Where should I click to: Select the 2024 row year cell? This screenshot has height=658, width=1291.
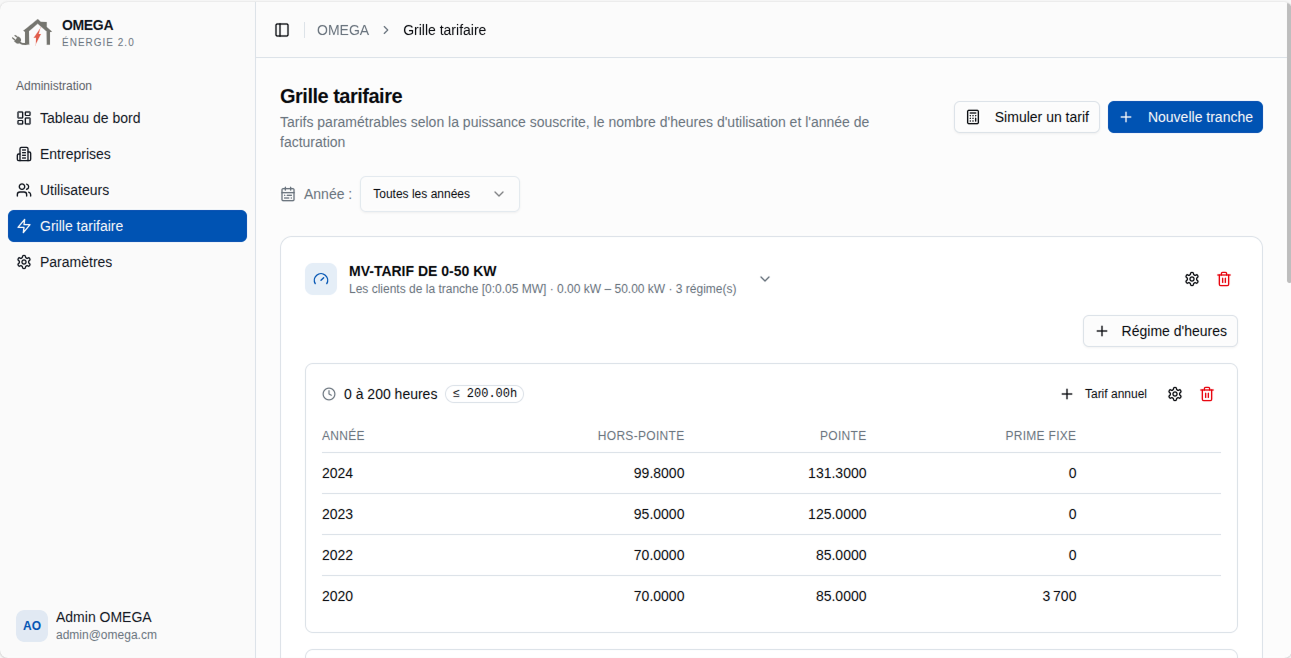[x=337, y=473]
